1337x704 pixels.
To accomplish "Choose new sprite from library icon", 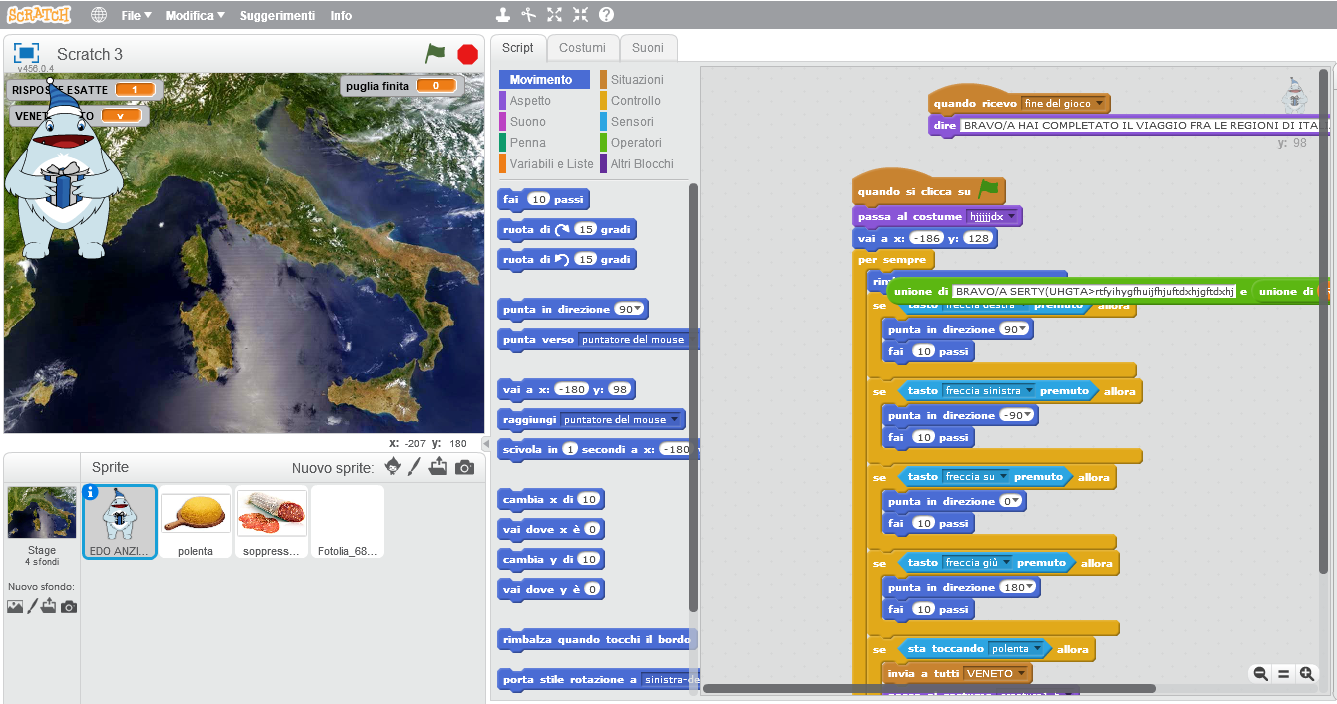I will 392,467.
